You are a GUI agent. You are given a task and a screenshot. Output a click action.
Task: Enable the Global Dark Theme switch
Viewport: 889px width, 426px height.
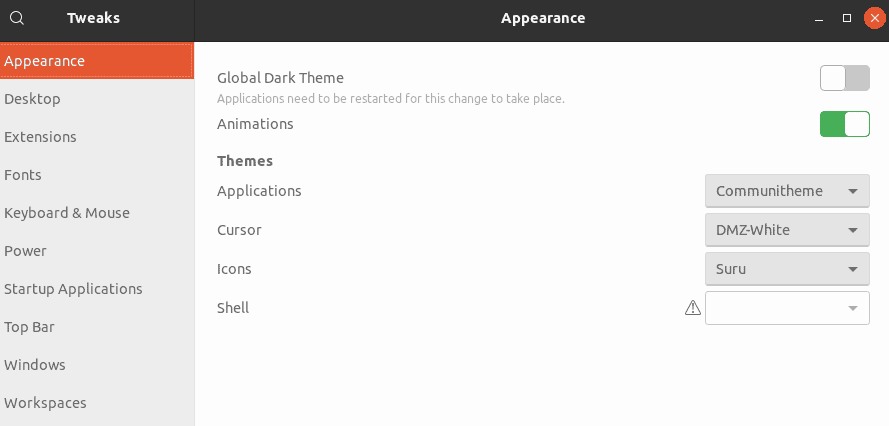point(845,78)
